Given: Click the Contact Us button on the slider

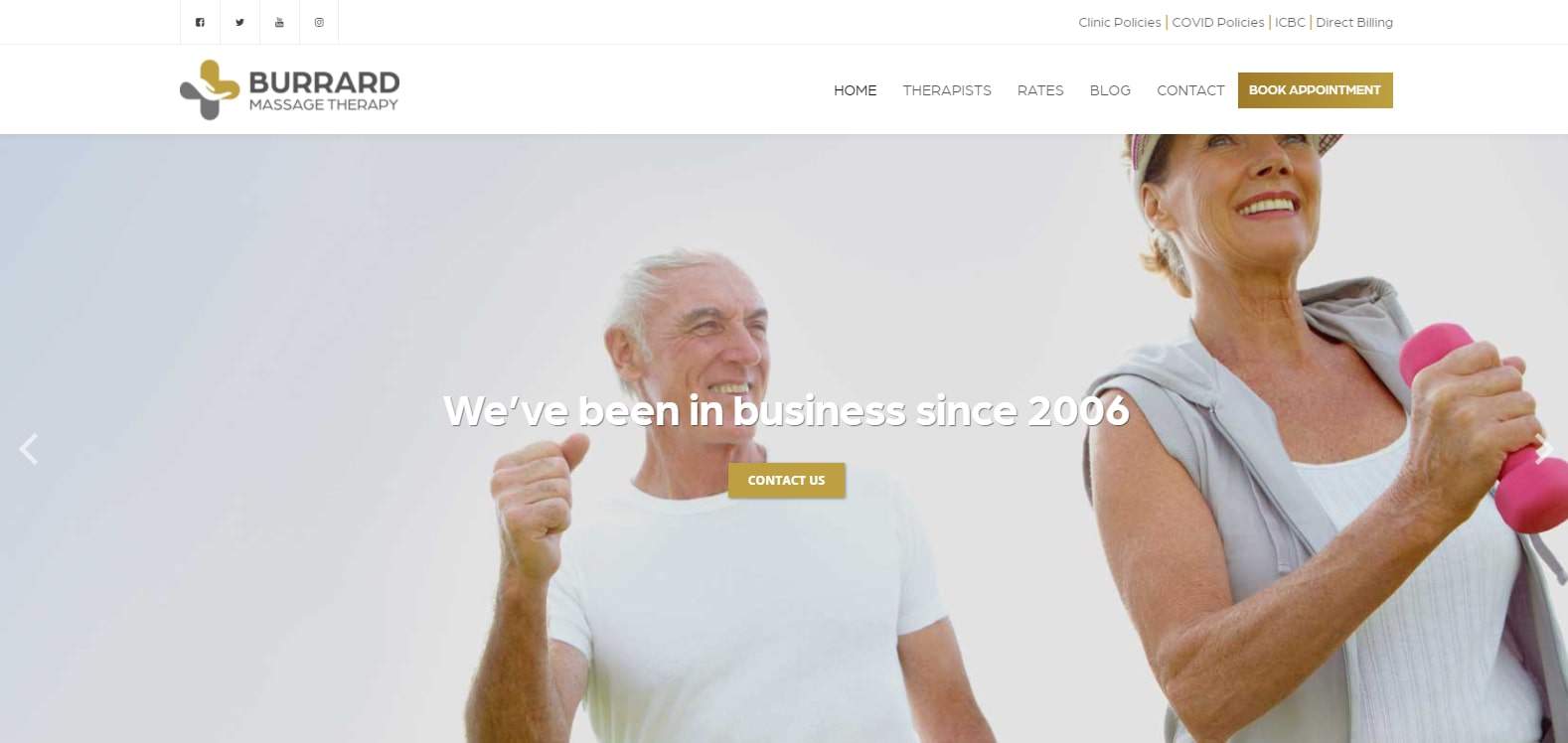Looking at the screenshot, I should (x=786, y=480).
